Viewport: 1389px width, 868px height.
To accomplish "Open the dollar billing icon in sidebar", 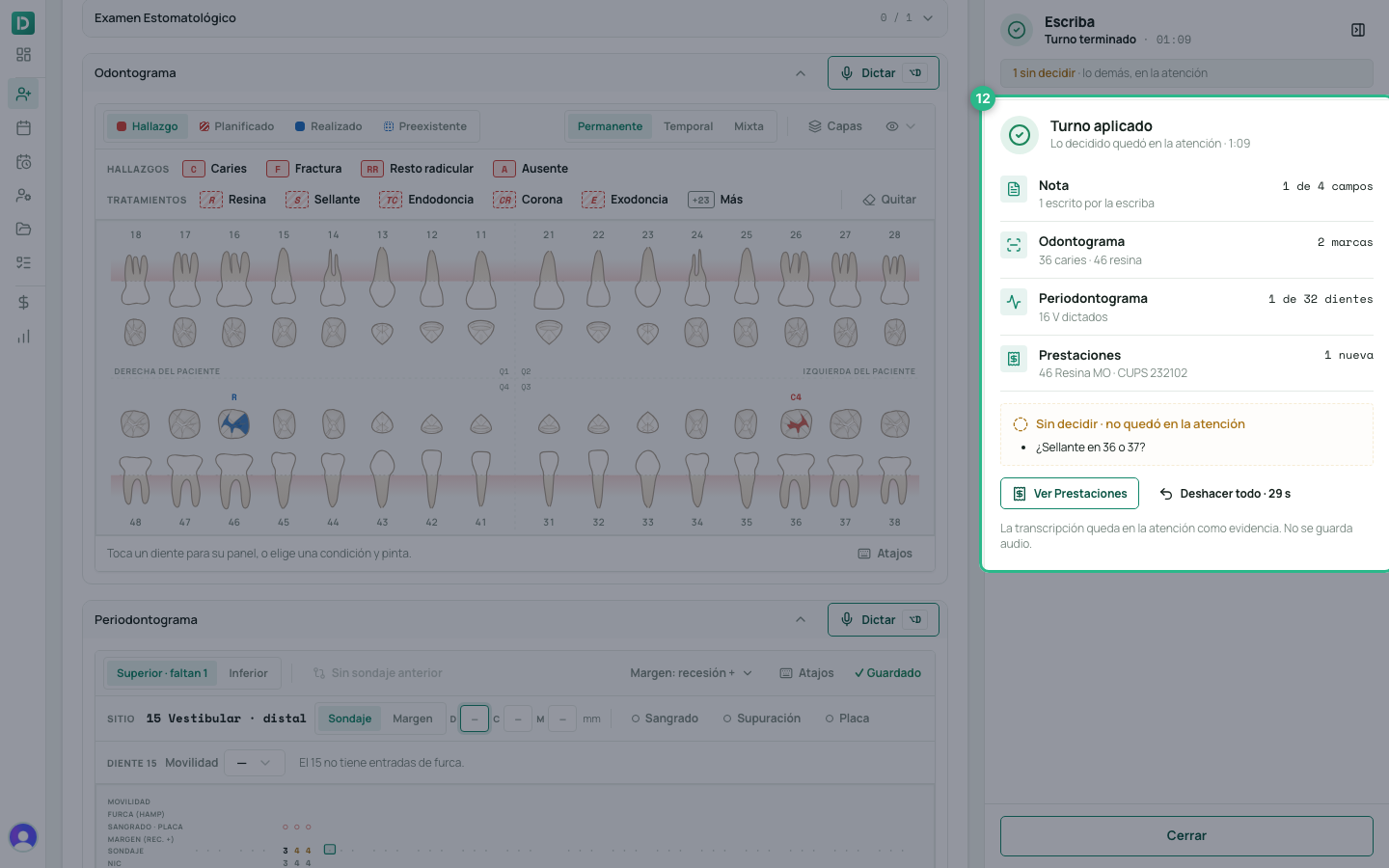I will pyautogui.click(x=23, y=302).
